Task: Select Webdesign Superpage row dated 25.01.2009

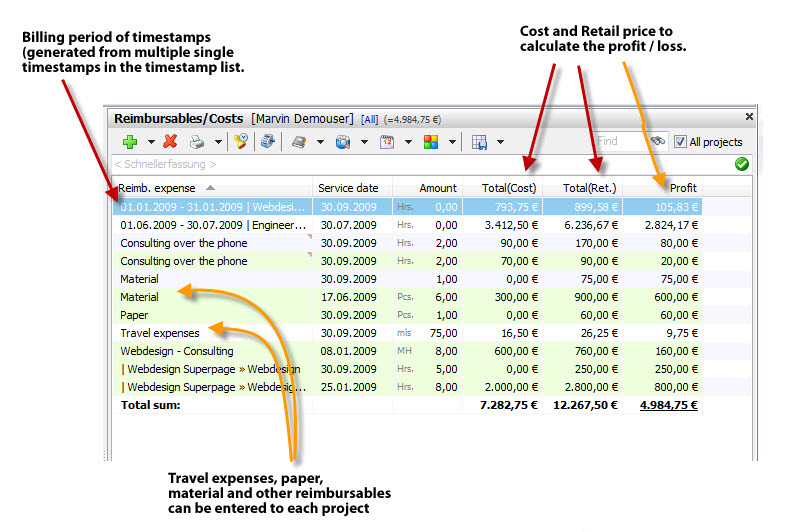Action: tap(407, 387)
